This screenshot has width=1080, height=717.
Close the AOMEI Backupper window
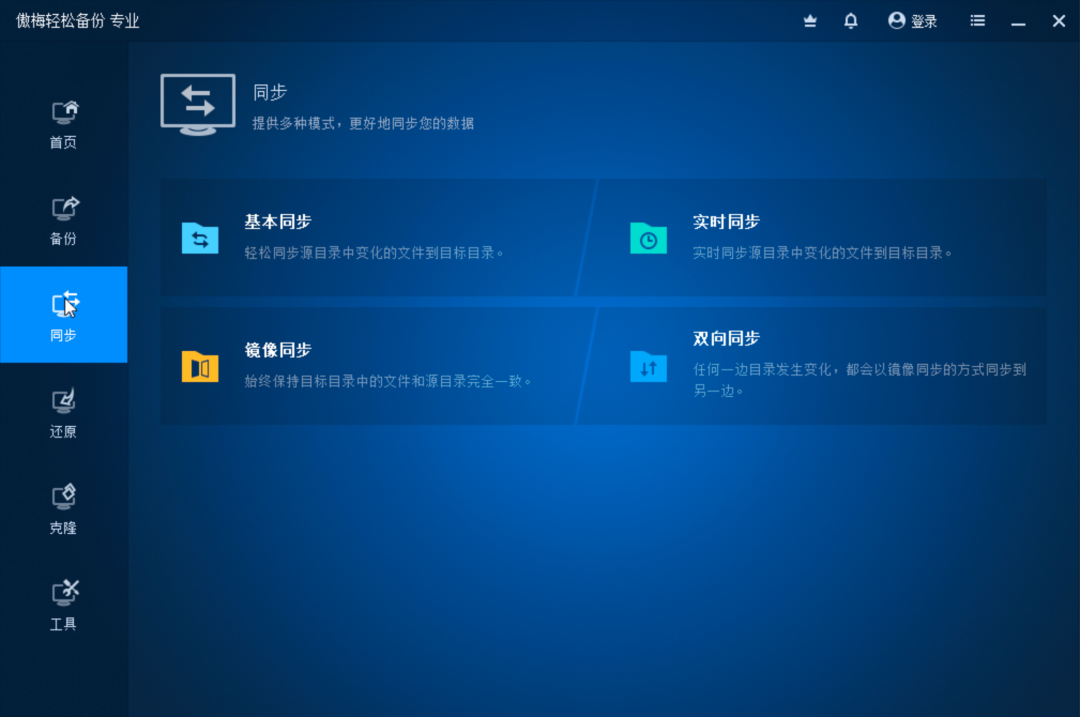pyautogui.click(x=1059, y=21)
